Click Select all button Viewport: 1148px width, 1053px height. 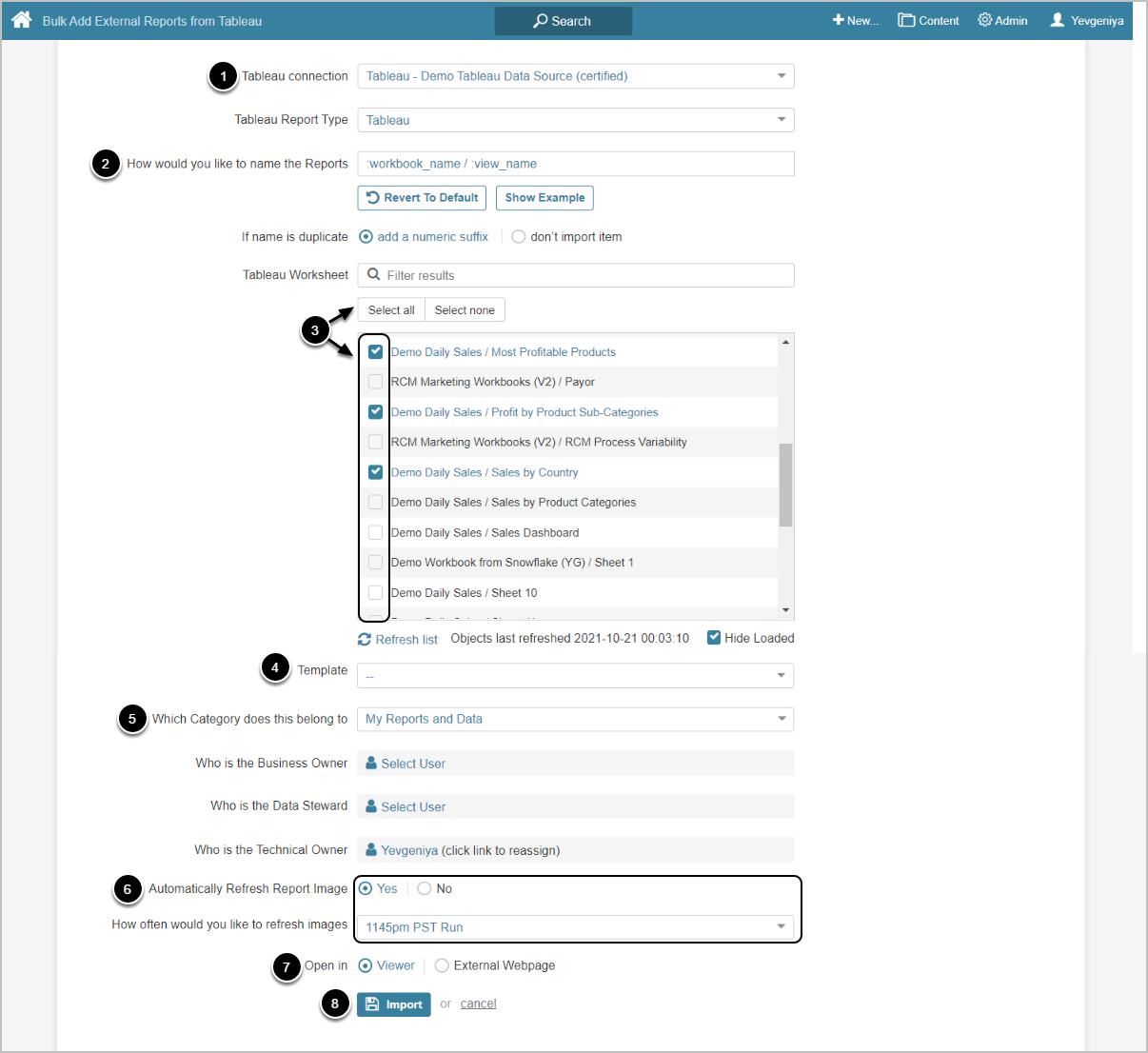pos(391,310)
